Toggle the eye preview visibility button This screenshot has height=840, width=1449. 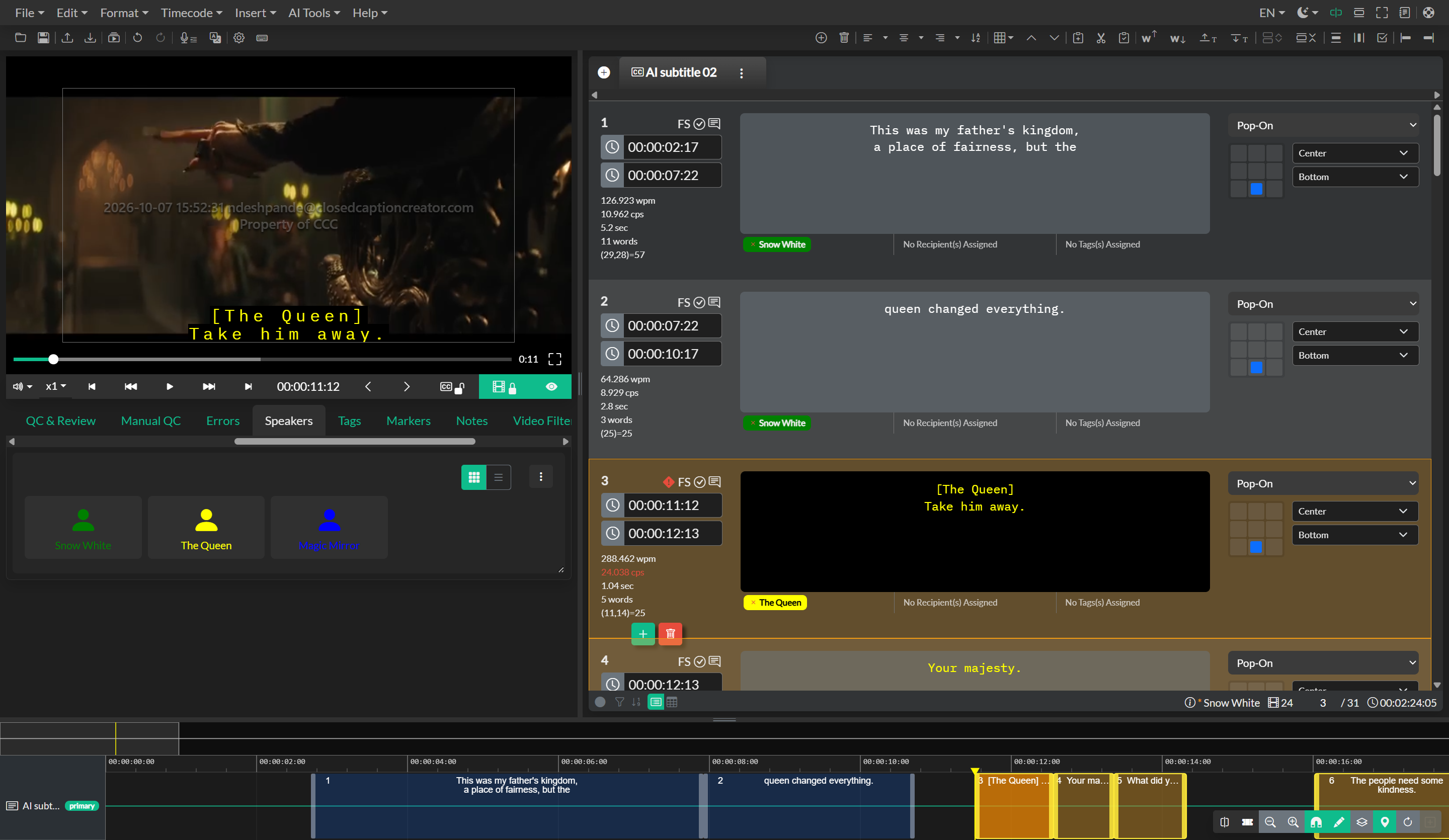tap(551, 387)
